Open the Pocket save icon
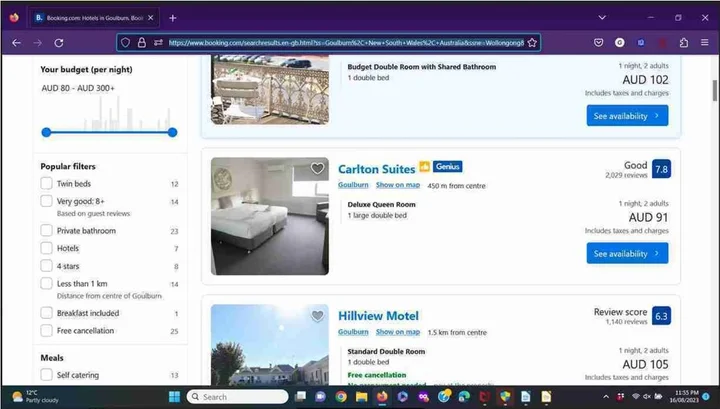Image resolution: width=720 pixels, height=409 pixels. (598, 43)
